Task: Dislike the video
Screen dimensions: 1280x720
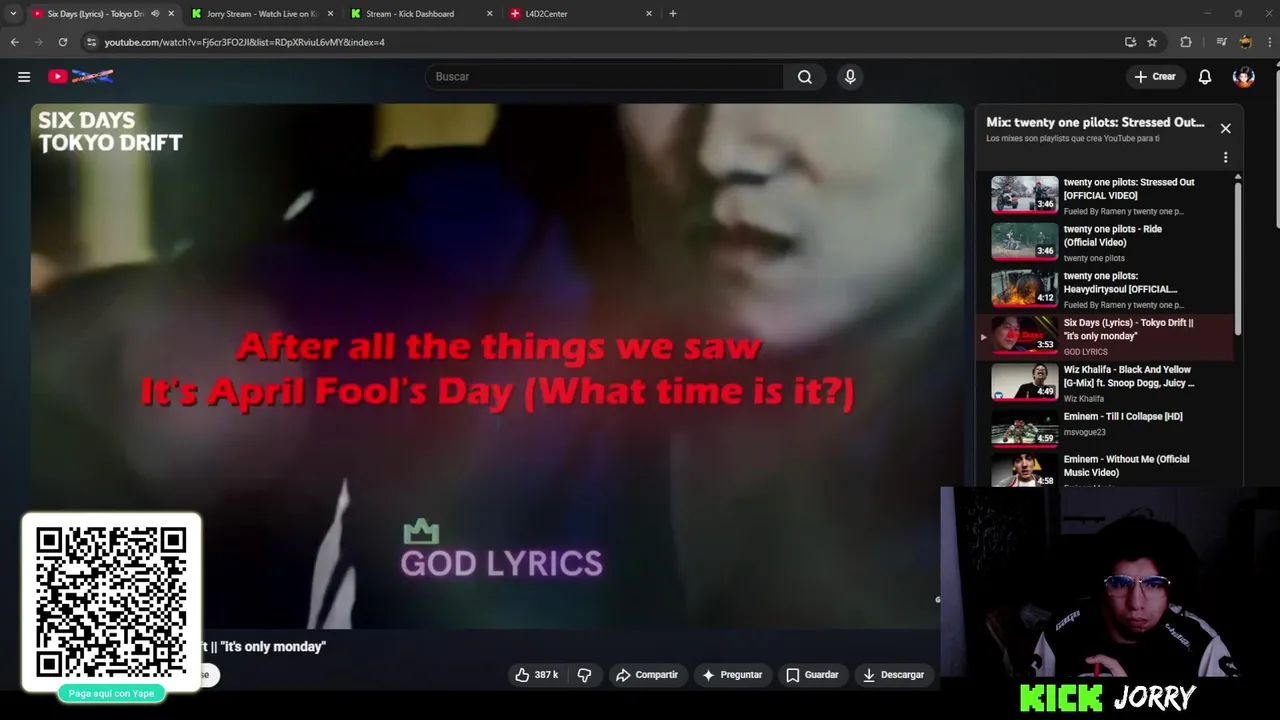Action: (585, 675)
